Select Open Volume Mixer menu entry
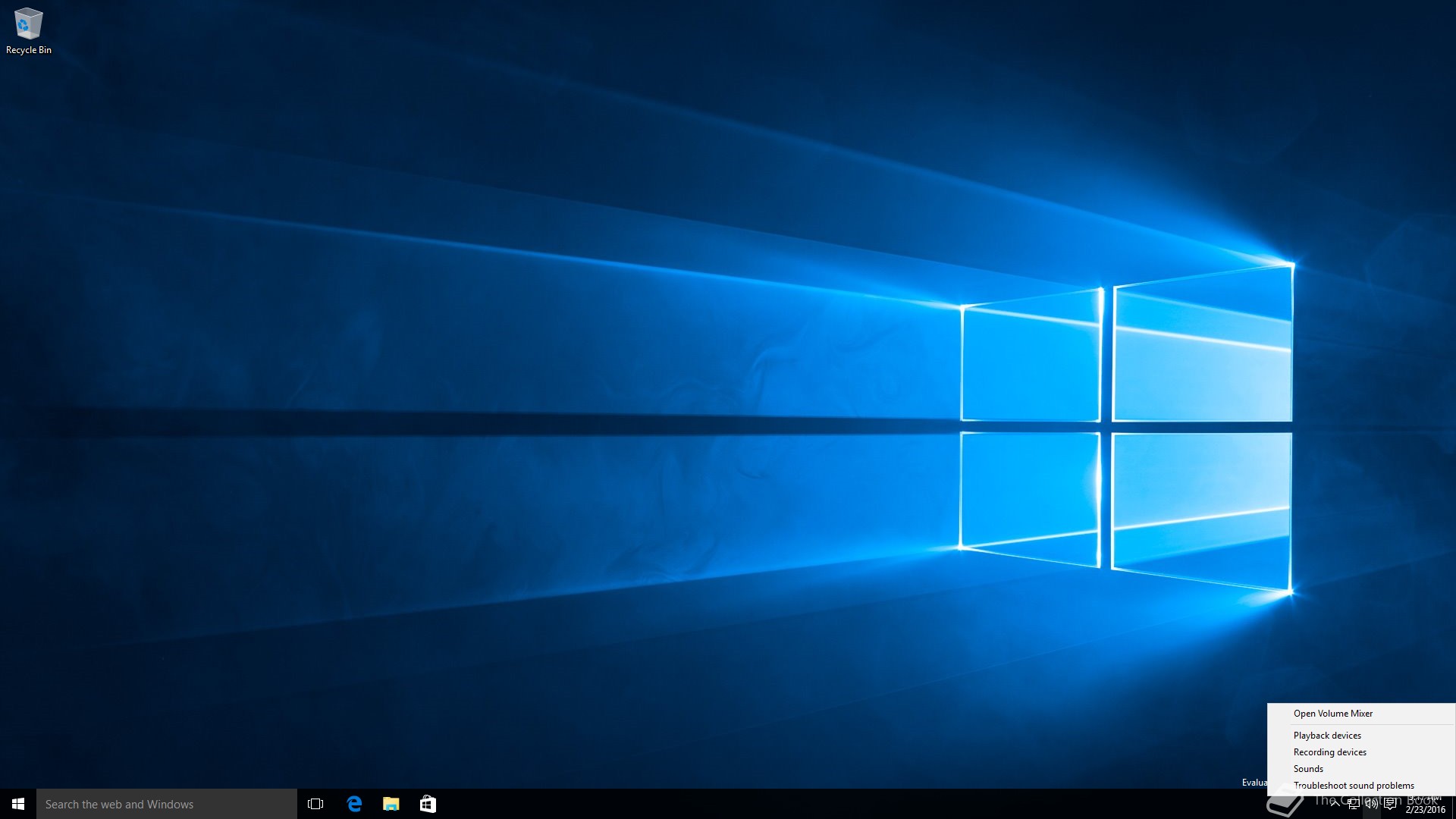The width and height of the screenshot is (1456, 819). coord(1332,714)
